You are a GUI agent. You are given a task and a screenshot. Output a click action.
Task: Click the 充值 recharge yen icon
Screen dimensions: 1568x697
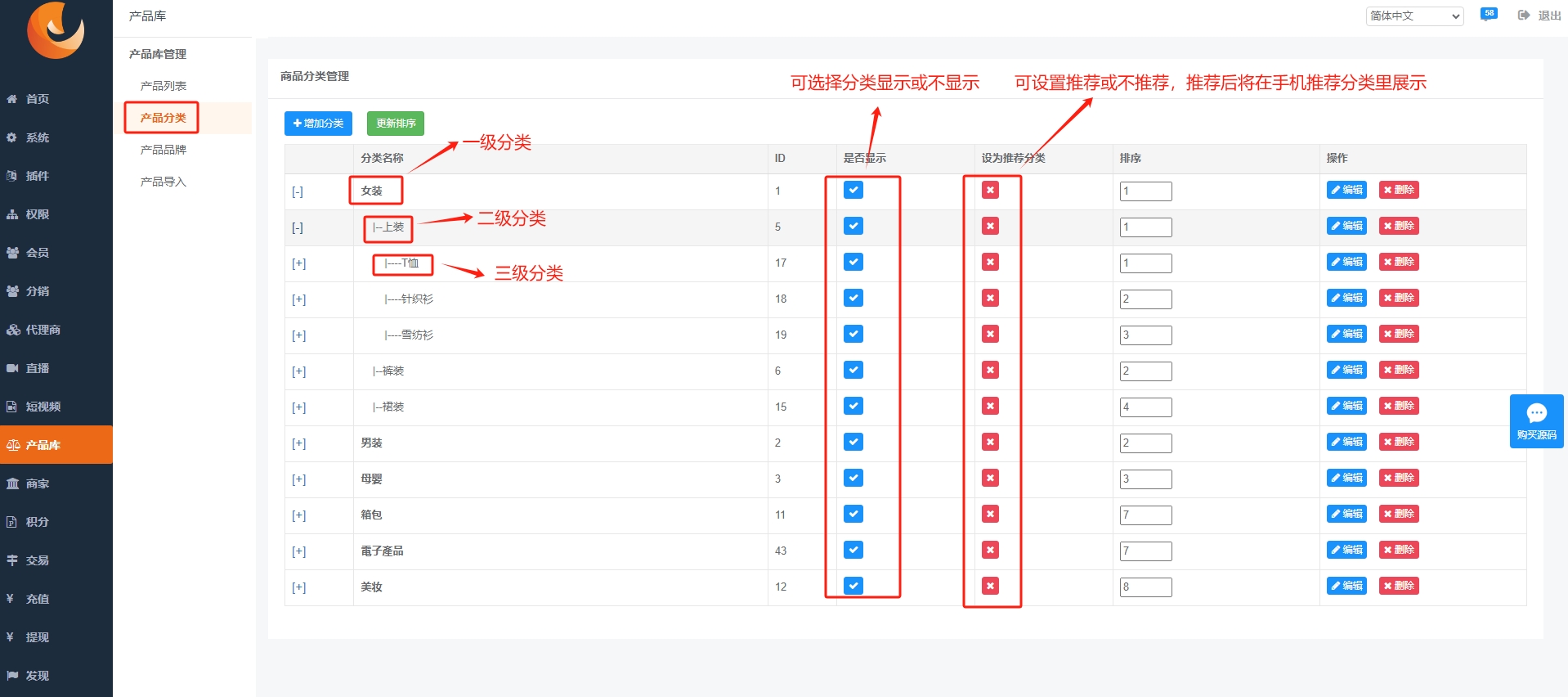(x=11, y=599)
